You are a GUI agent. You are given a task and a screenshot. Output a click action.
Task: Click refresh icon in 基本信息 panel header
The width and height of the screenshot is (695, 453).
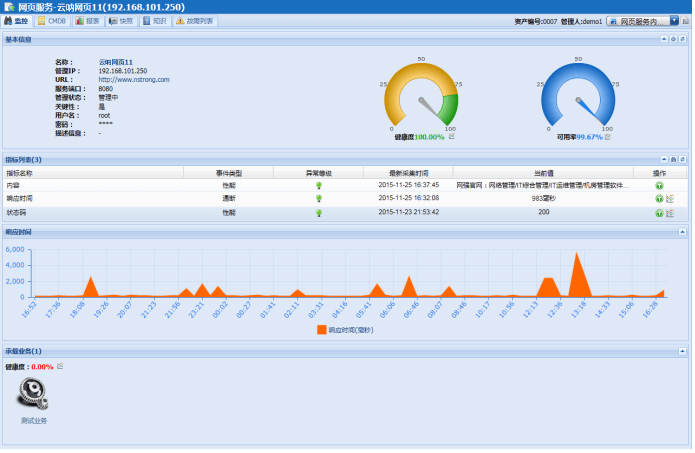(x=673, y=39)
